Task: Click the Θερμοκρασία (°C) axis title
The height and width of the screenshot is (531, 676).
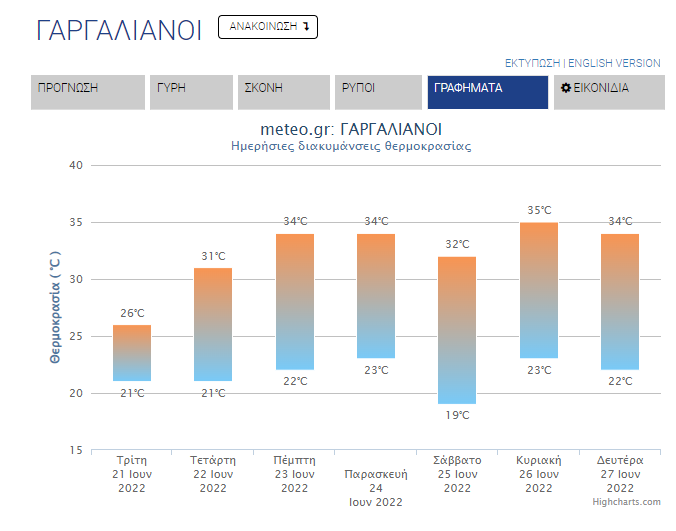Action: (55, 307)
